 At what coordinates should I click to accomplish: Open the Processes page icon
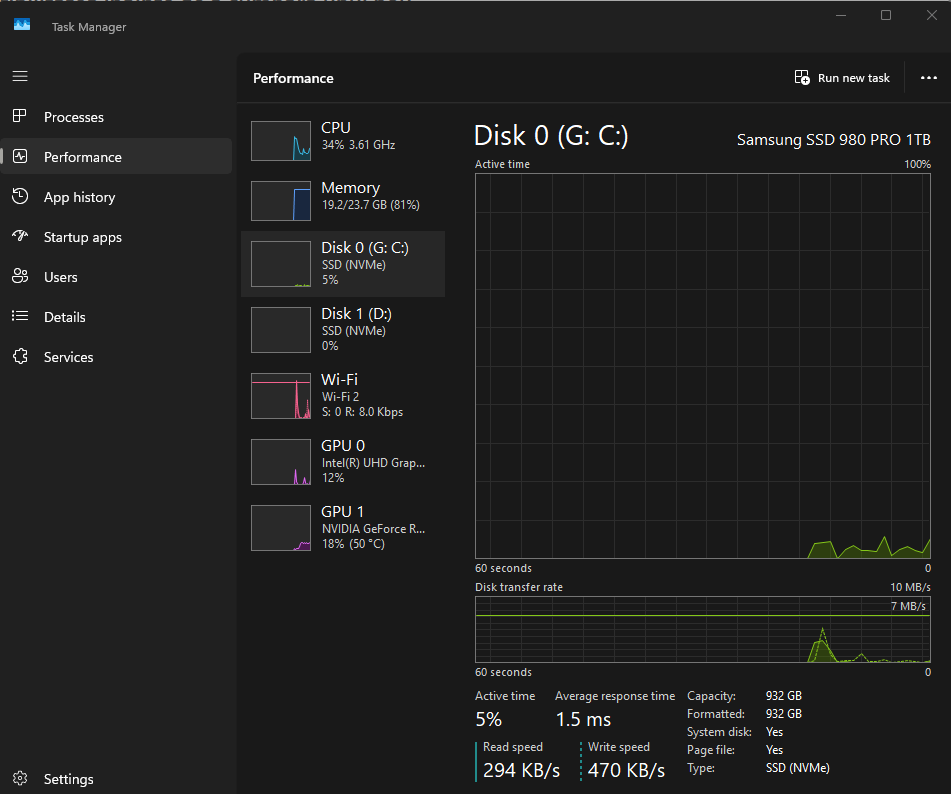click(20, 117)
